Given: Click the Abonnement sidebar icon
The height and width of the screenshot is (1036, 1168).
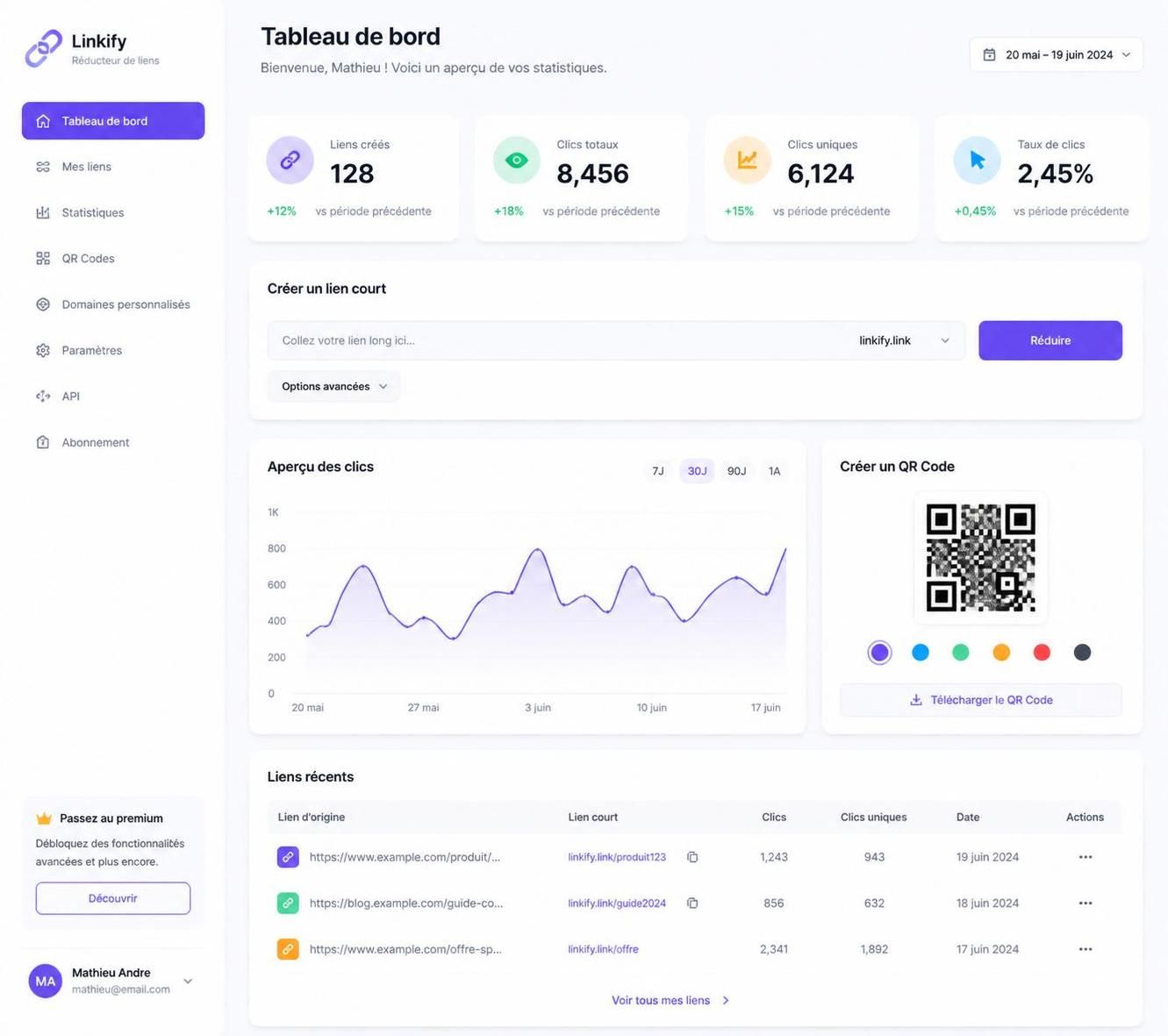Looking at the screenshot, I should (x=43, y=442).
